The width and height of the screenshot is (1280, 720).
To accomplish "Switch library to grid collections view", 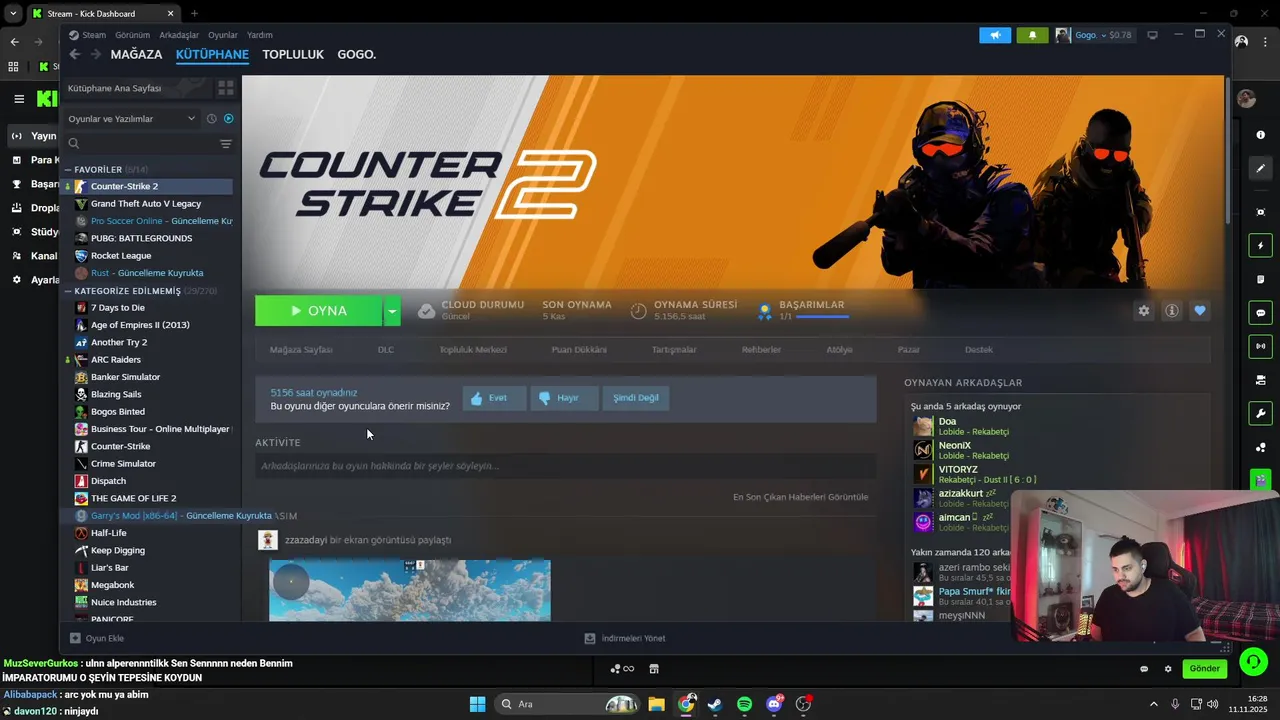I will pyautogui.click(x=226, y=88).
